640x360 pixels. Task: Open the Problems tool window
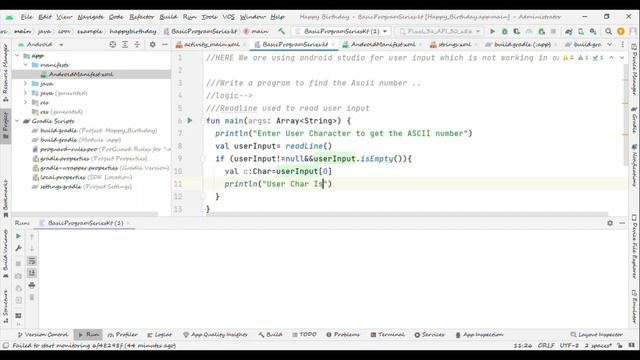(x=343, y=335)
